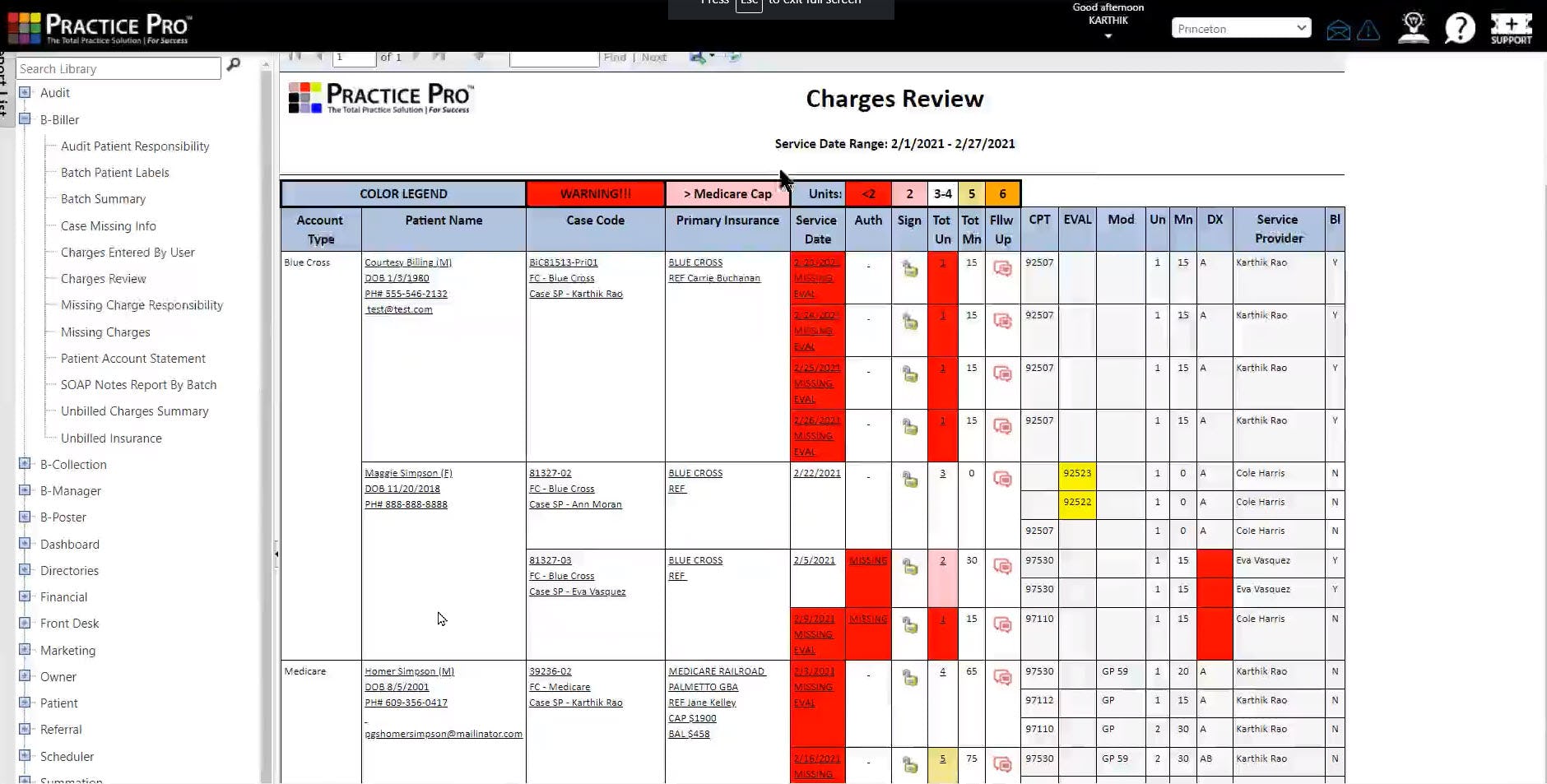Expand the Financial tree node

(x=25, y=596)
